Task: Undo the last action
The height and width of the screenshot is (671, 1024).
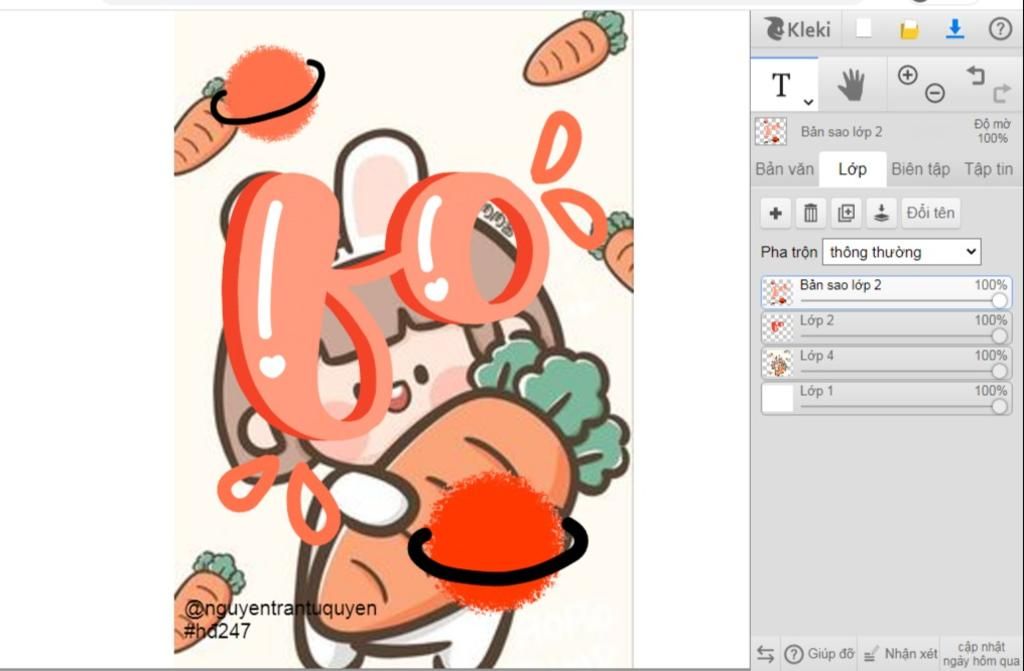Action: (x=976, y=75)
